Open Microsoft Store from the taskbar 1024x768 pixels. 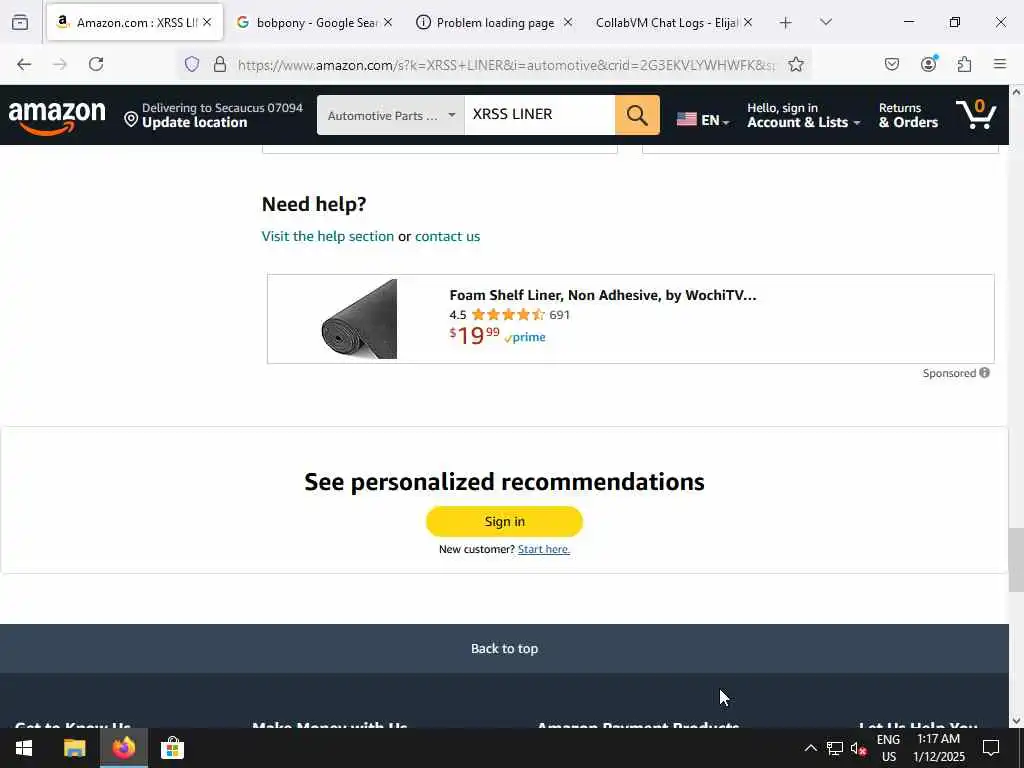[172, 748]
